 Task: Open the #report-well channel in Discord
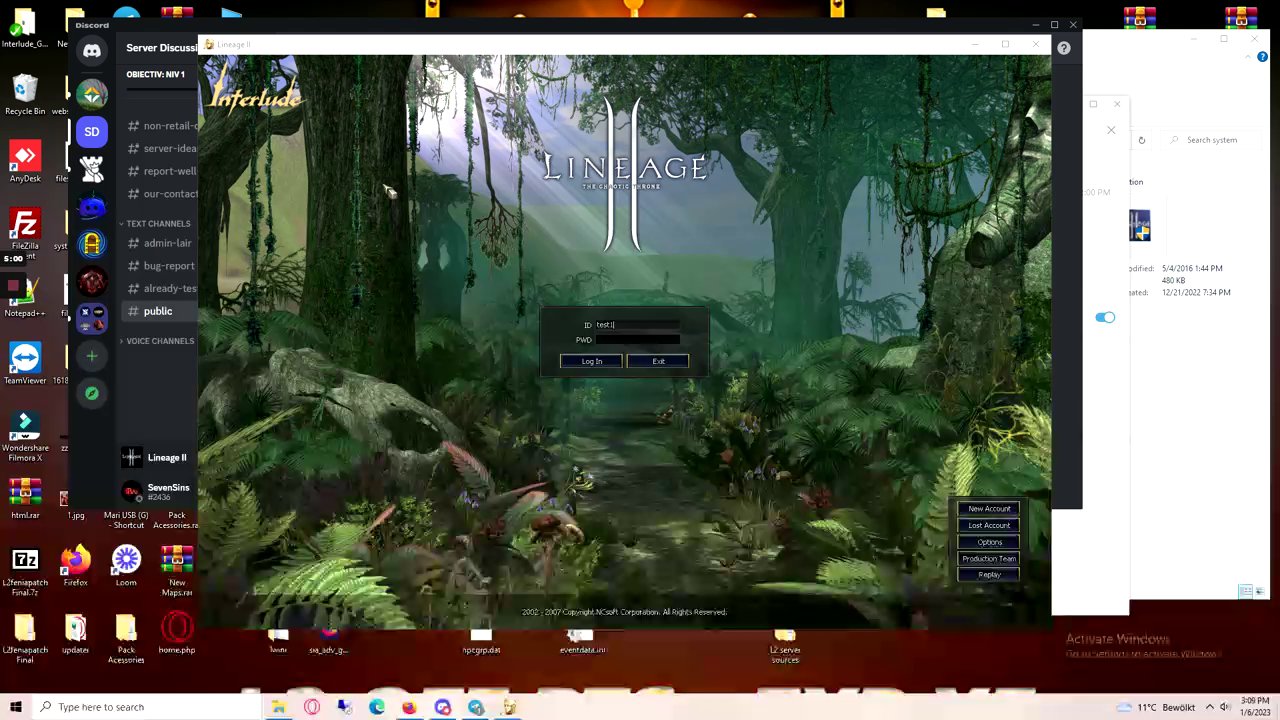coord(162,171)
